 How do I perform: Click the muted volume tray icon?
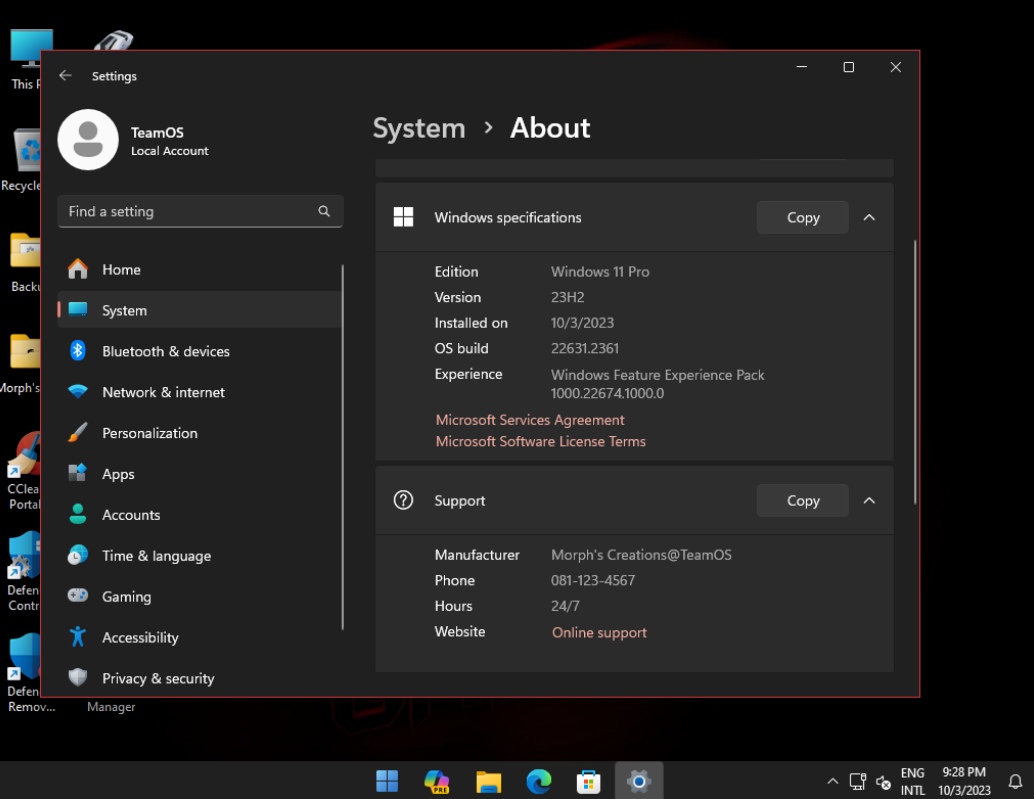[884, 783]
